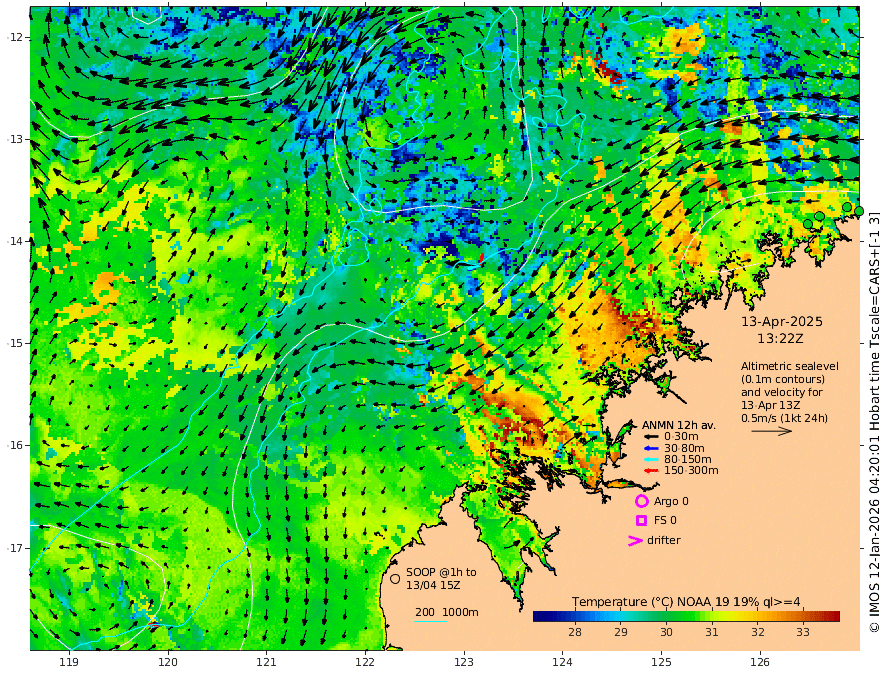The height and width of the screenshot is (680, 880).
Task: Click the 122 longitude axis label
Action: pos(365,663)
